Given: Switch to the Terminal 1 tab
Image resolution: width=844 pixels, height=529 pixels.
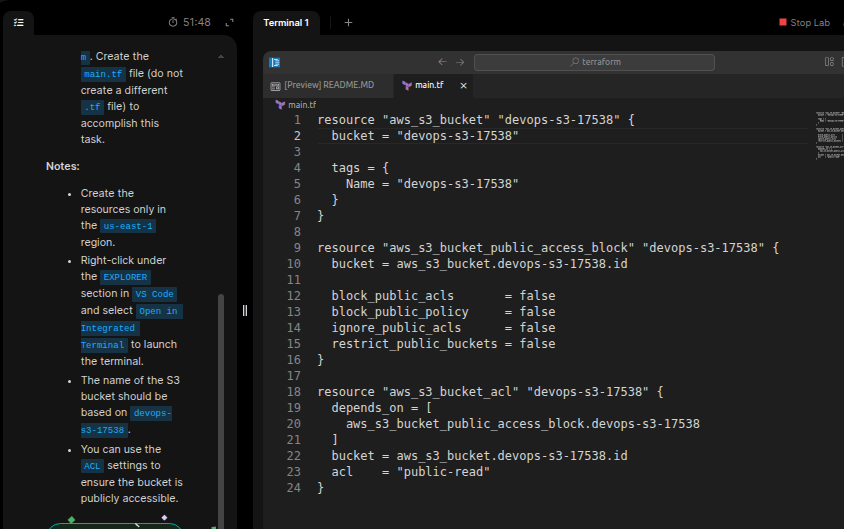Looking at the screenshot, I should pyautogui.click(x=286, y=22).
